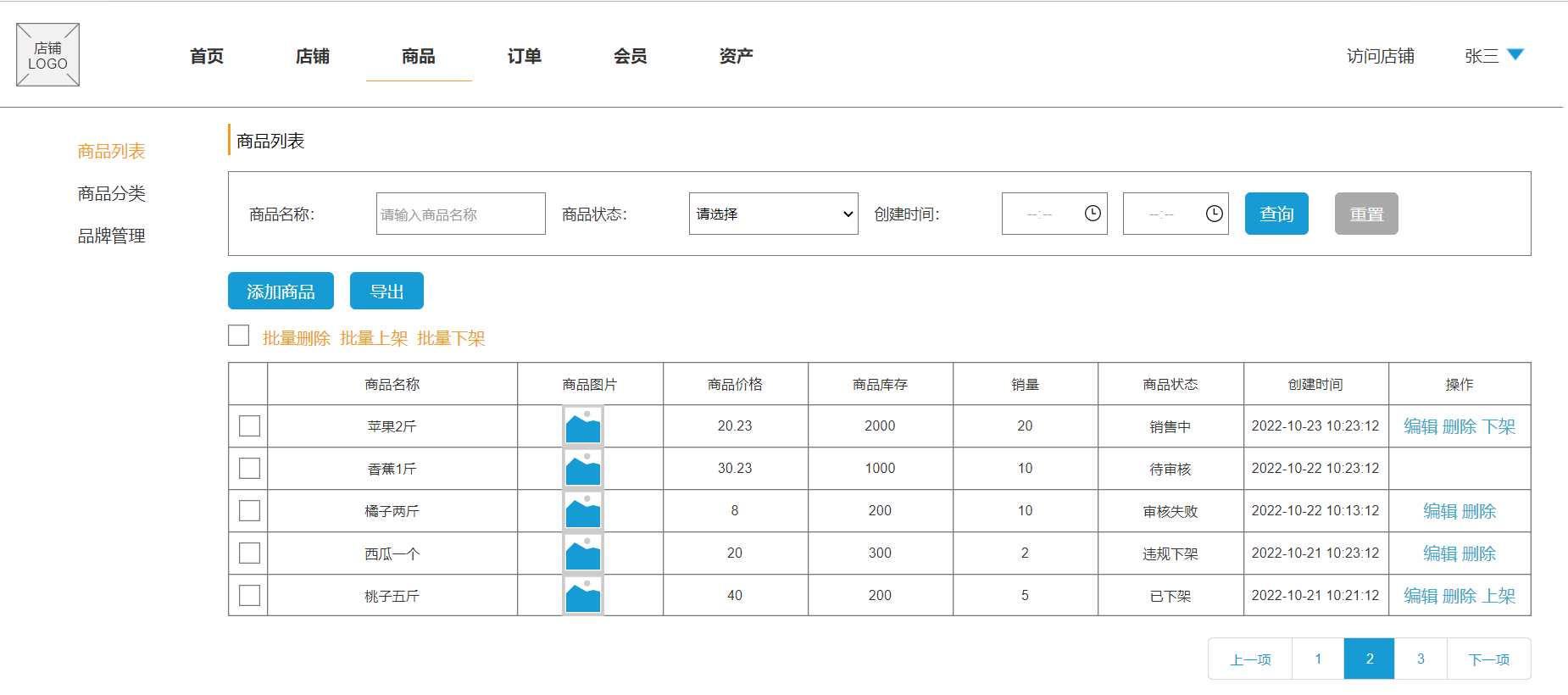Click 下架 for 苹果2斤 row

click(x=1498, y=426)
